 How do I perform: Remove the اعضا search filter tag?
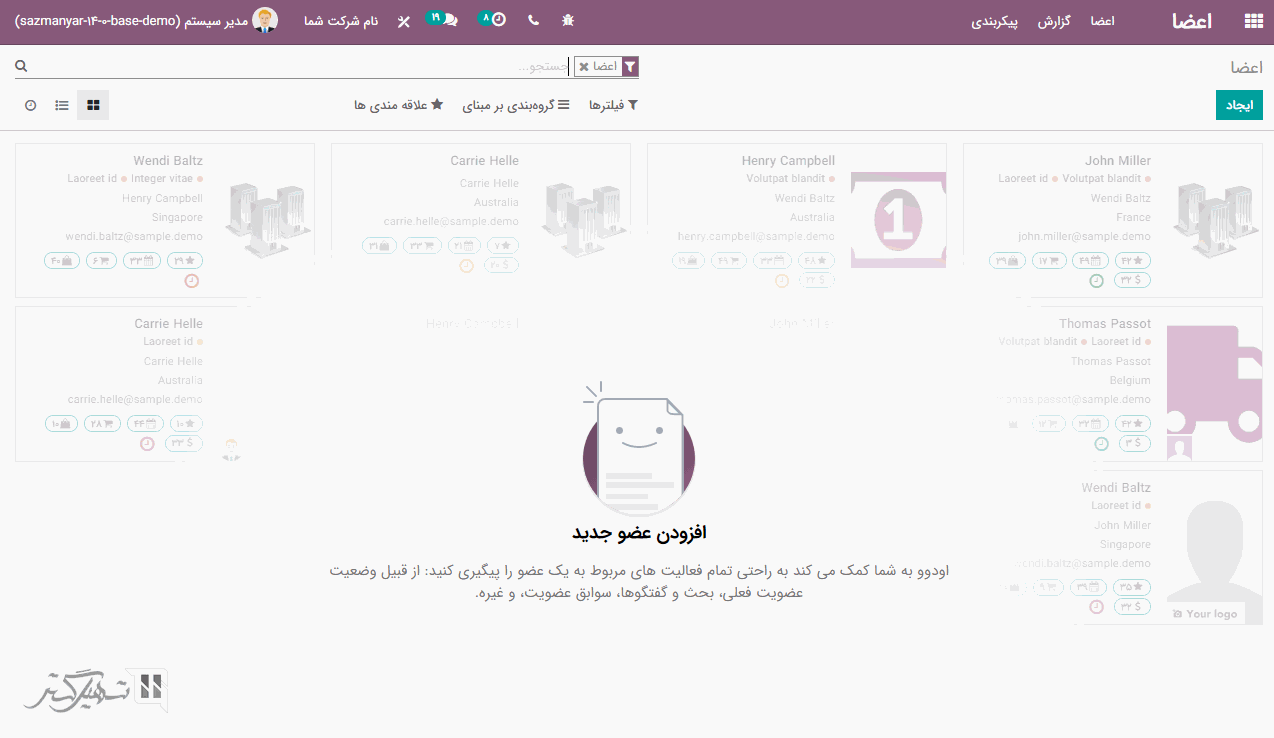coord(584,67)
